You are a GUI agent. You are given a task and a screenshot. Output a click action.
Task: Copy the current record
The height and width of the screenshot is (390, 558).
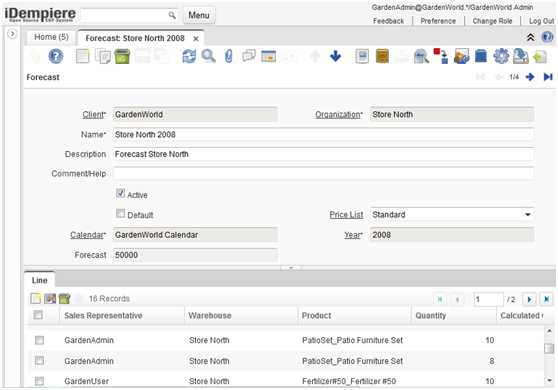point(102,57)
